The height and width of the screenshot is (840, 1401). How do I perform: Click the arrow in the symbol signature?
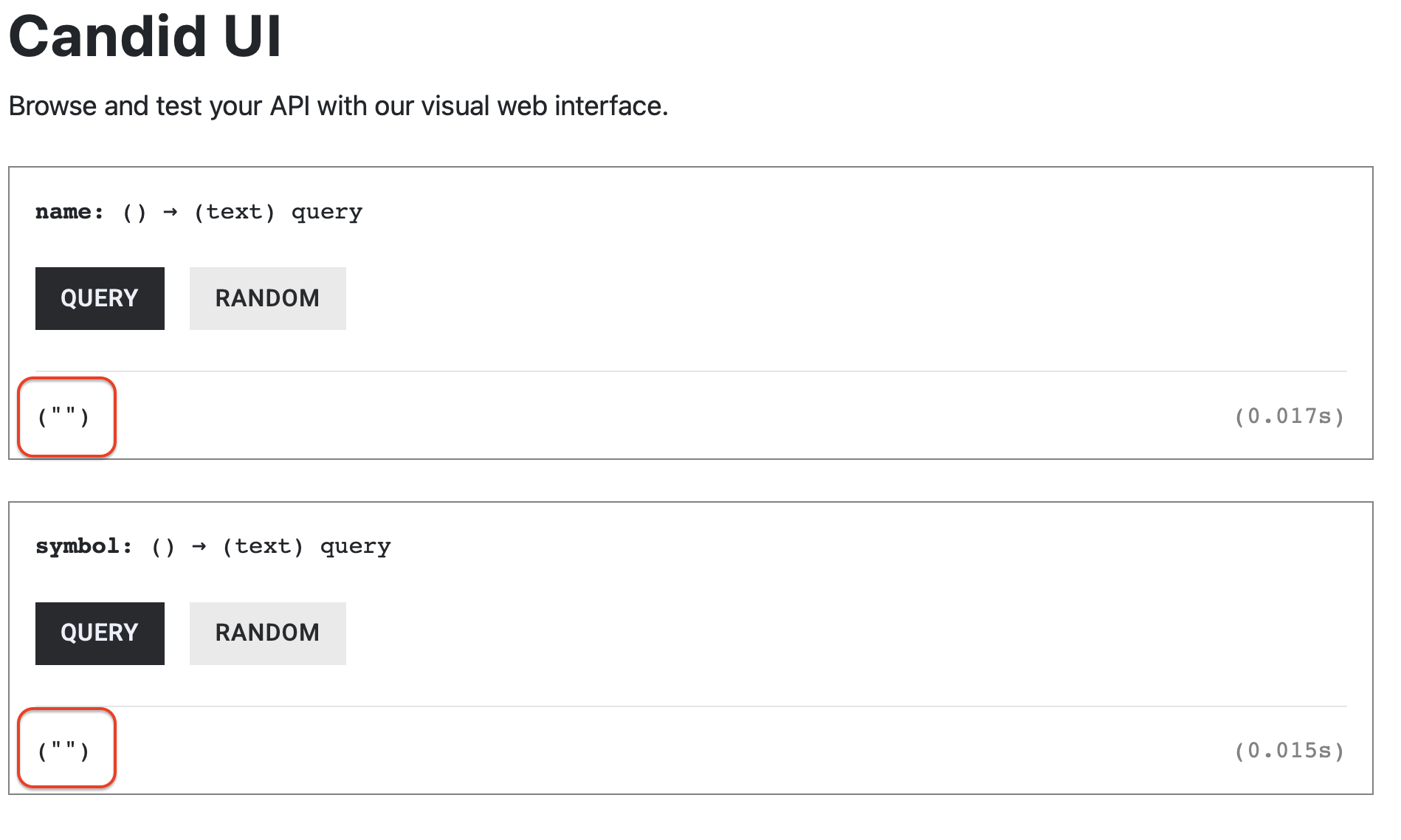(x=199, y=546)
